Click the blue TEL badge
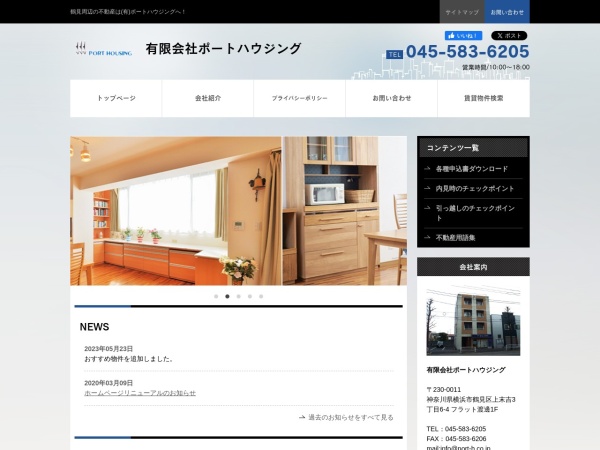Screen dimensions: 600x450 point(394,55)
